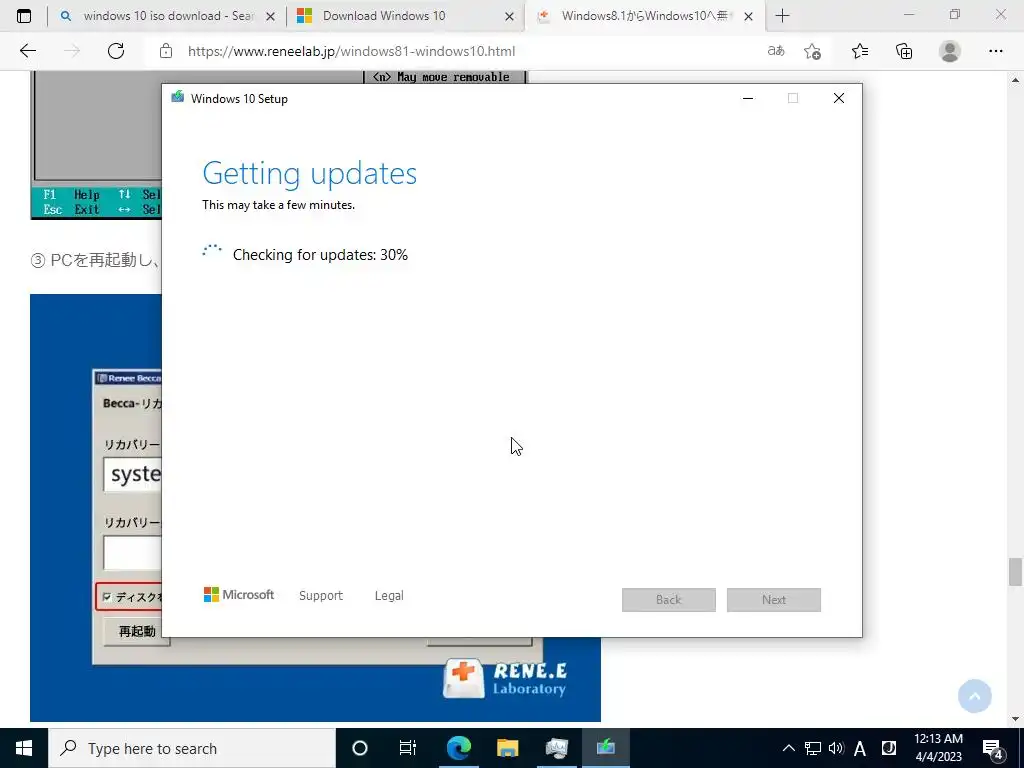Click the scroll-to-top circular arrow button
This screenshot has height=768, width=1024.
pyautogui.click(x=974, y=696)
